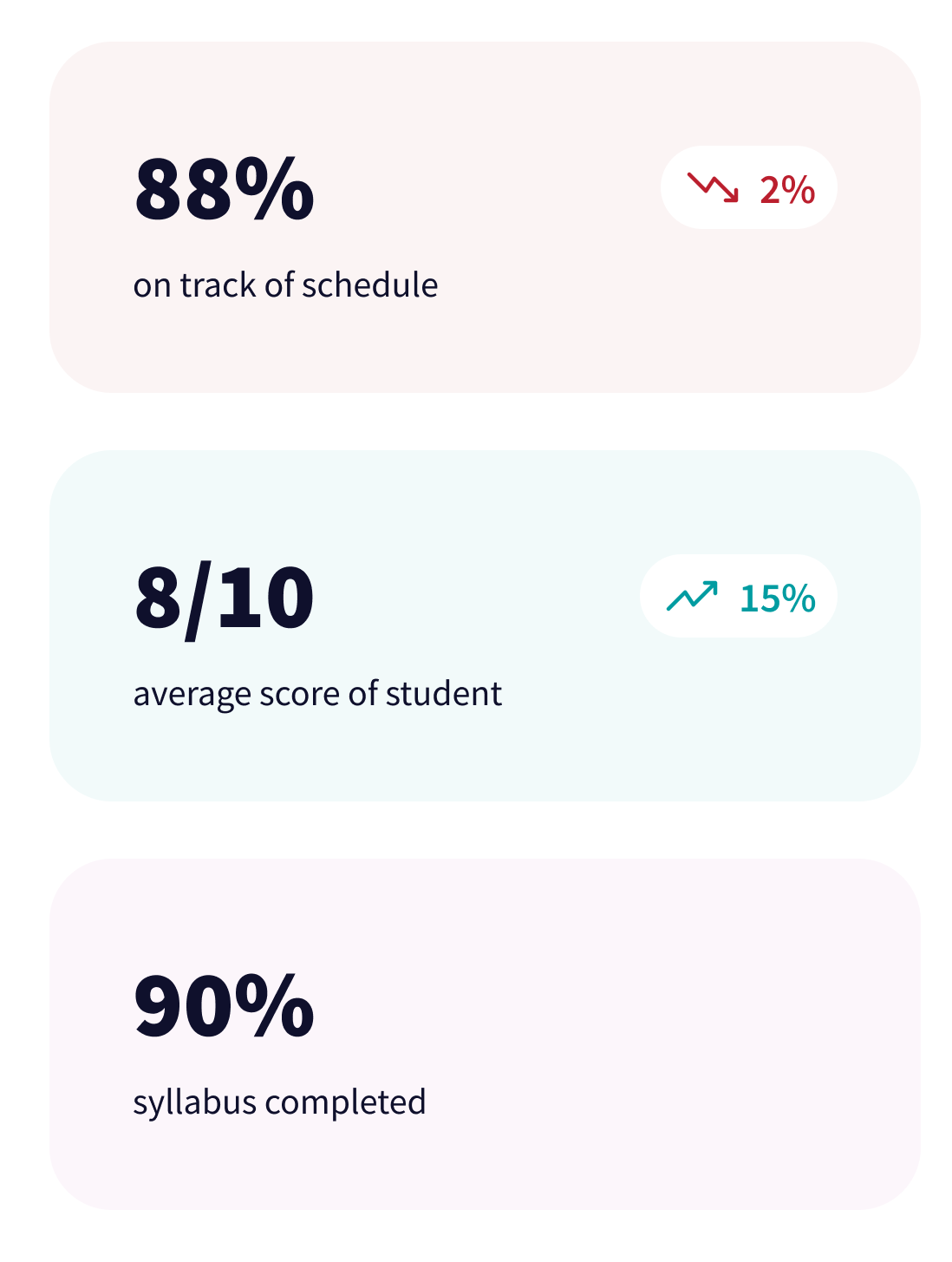Select the 2% decline indicator badge
Viewport: 952px width, 1262px height.
click(x=748, y=187)
